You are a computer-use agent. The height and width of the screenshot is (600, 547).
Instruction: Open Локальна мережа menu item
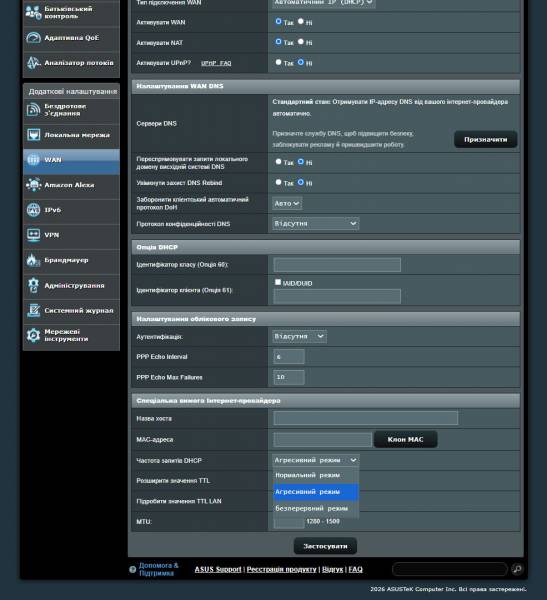click(x=71, y=135)
